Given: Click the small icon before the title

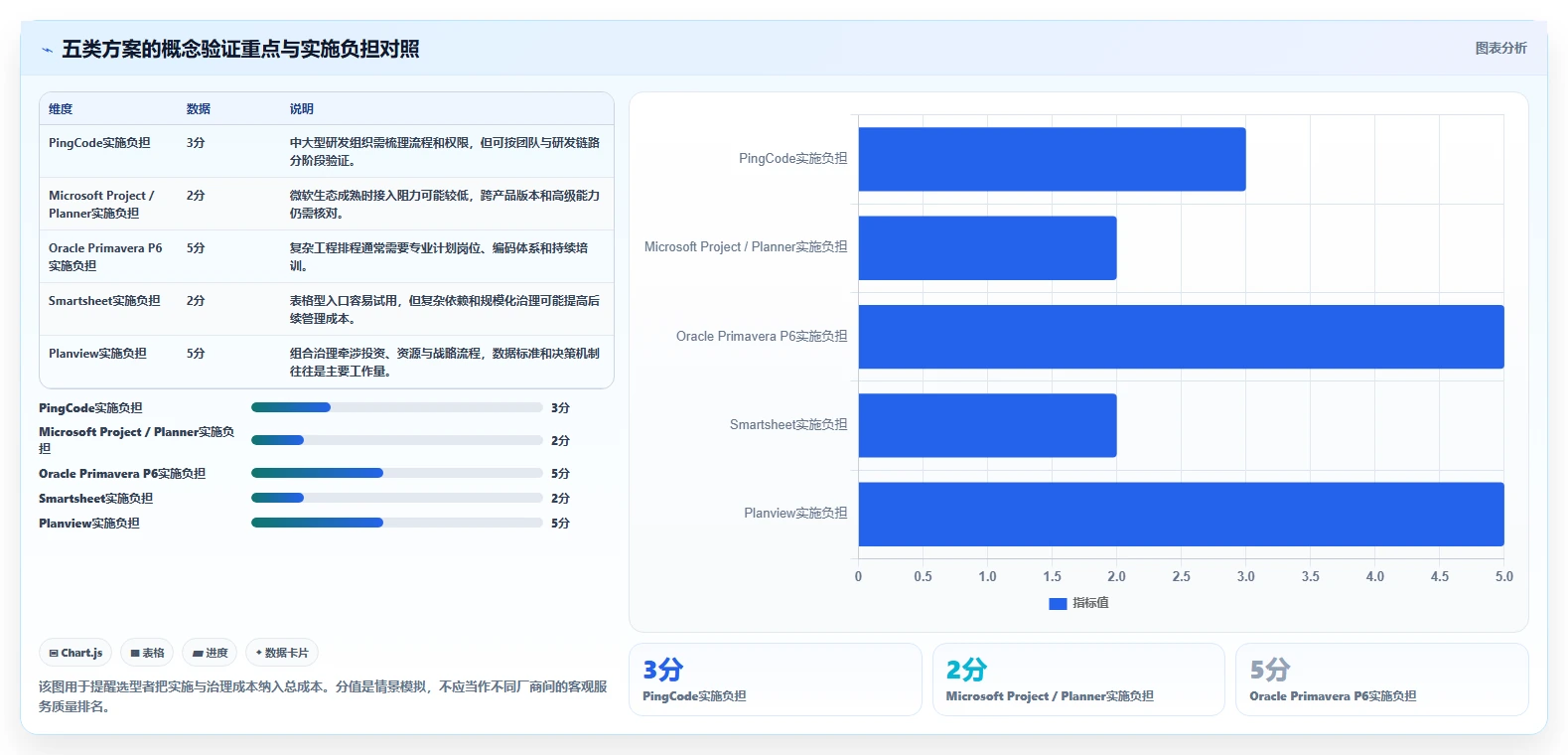Looking at the screenshot, I should point(47,50).
